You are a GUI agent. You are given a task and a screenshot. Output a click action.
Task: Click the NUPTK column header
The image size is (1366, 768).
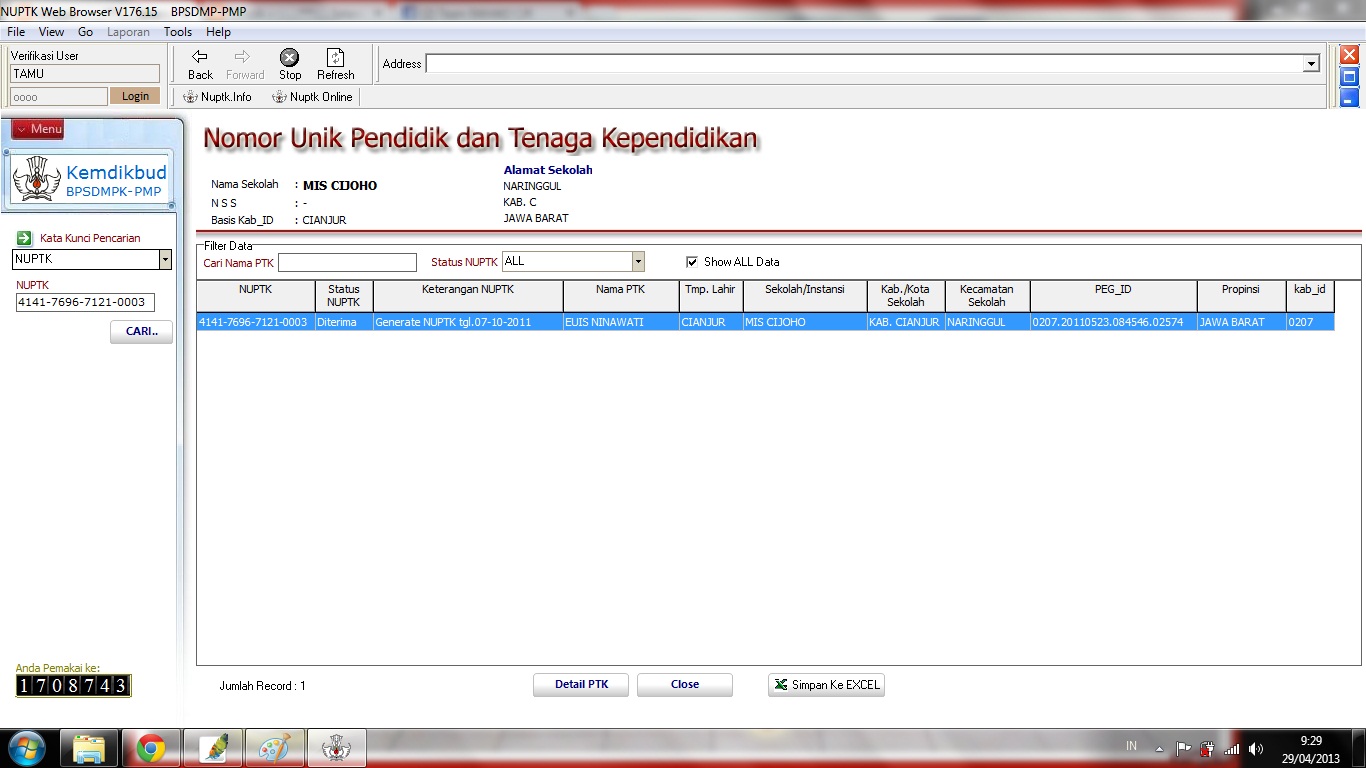pos(256,296)
